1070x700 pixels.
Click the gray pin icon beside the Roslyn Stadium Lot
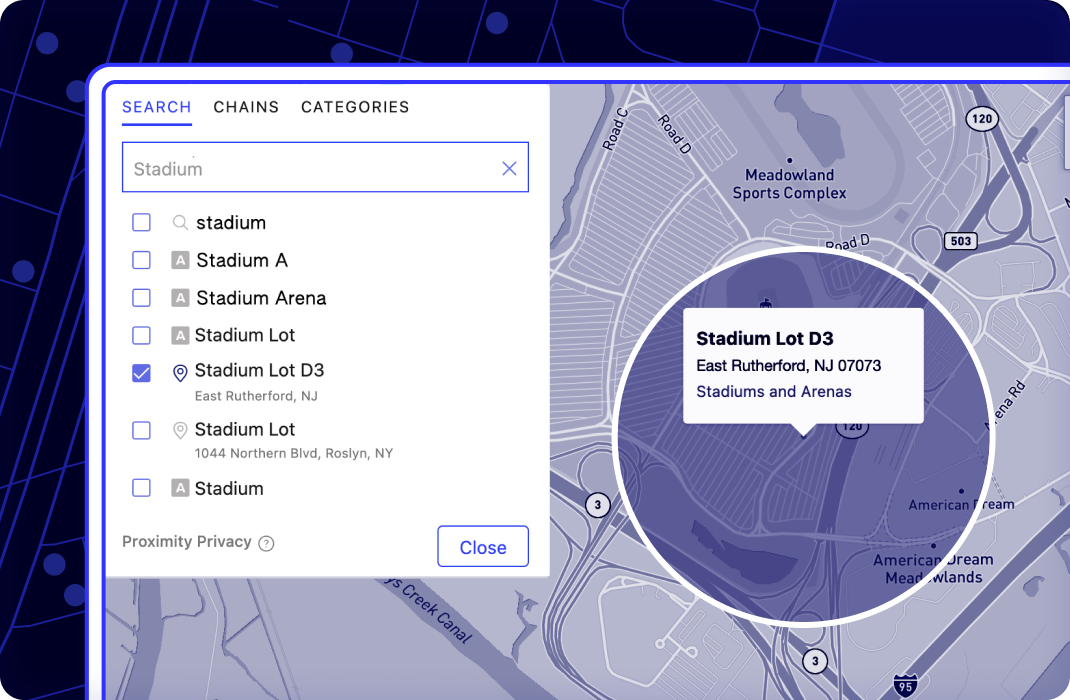tap(180, 430)
